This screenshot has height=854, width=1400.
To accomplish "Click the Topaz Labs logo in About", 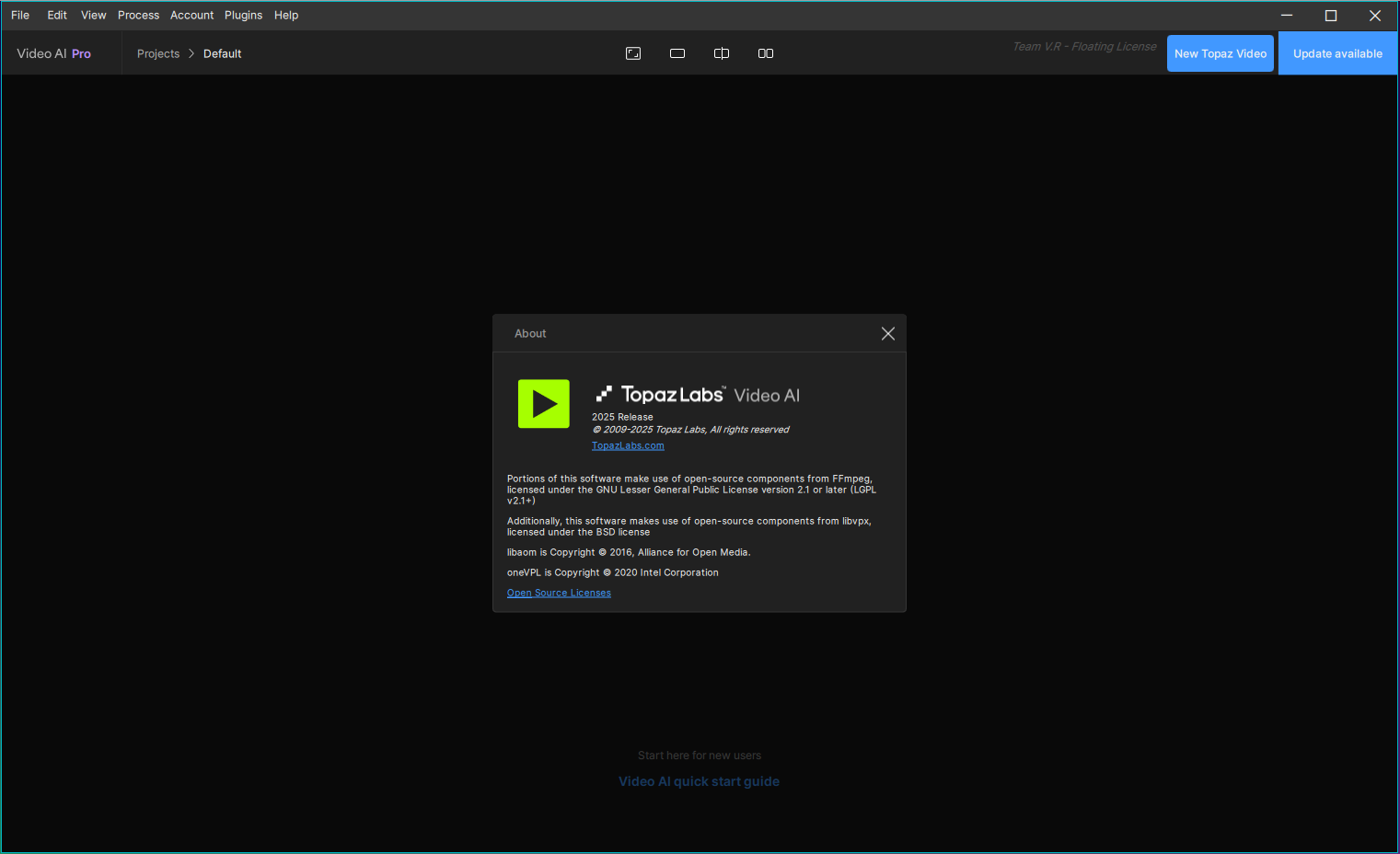I will pos(660,395).
